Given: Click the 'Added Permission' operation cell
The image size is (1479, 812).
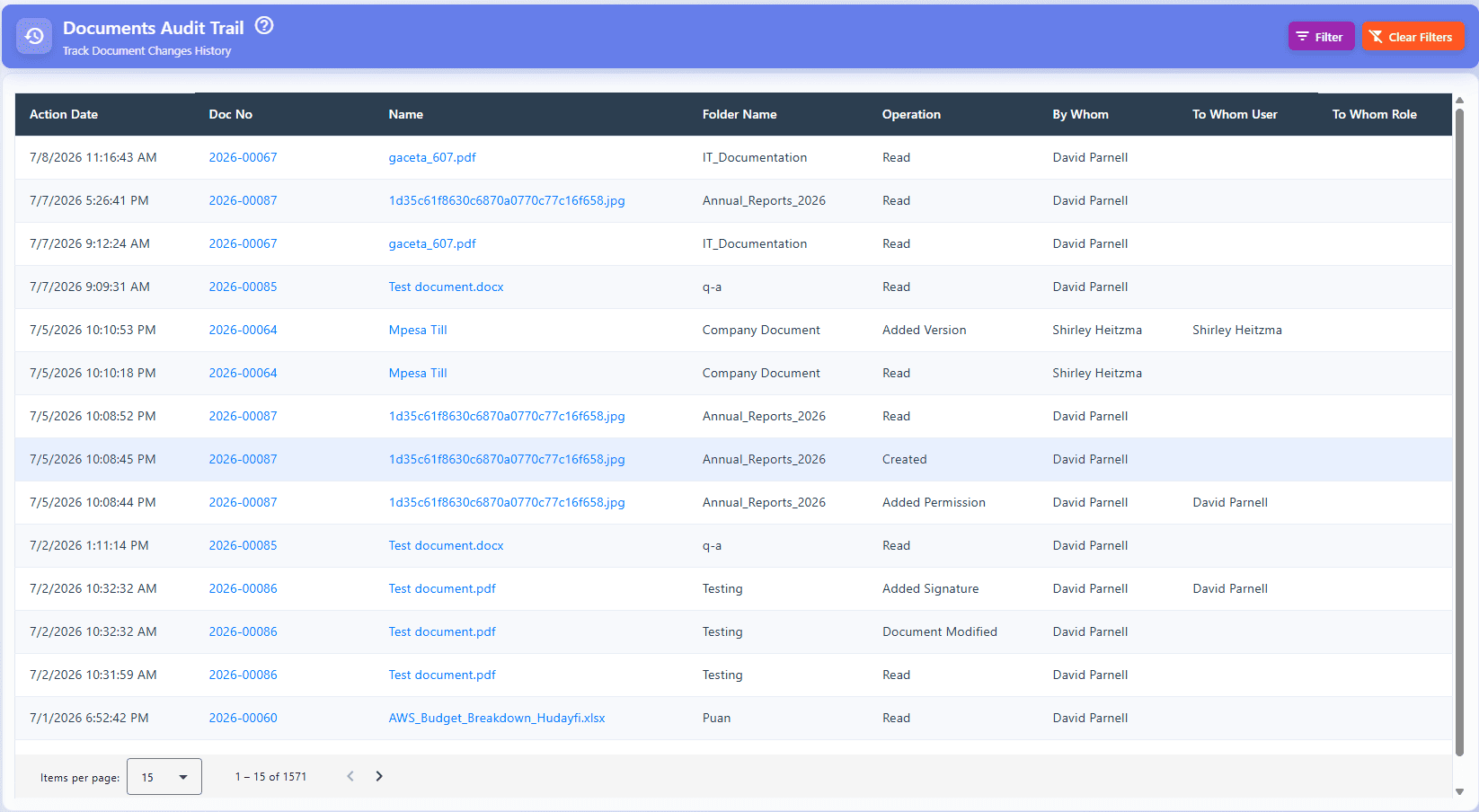Looking at the screenshot, I should (934, 502).
